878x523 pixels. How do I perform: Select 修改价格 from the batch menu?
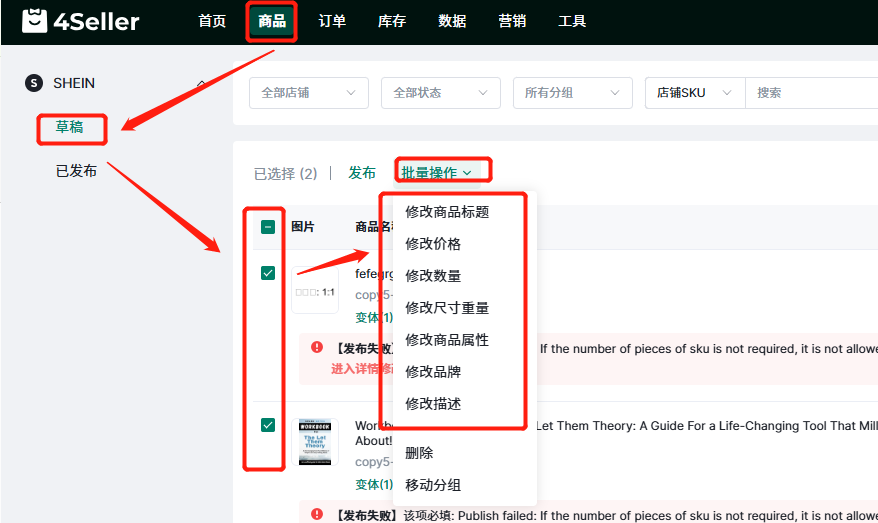tap(433, 244)
